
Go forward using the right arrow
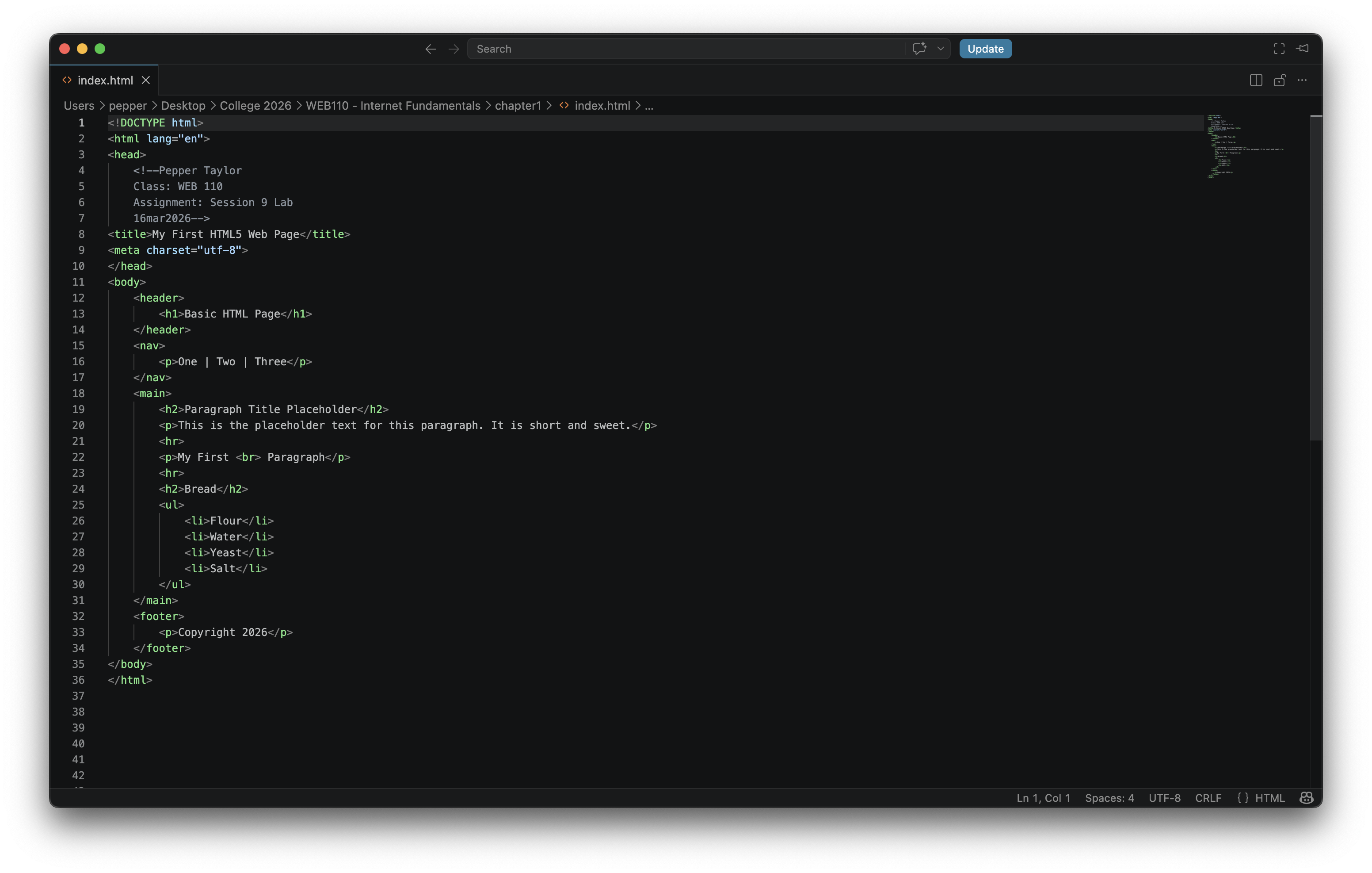click(x=454, y=49)
